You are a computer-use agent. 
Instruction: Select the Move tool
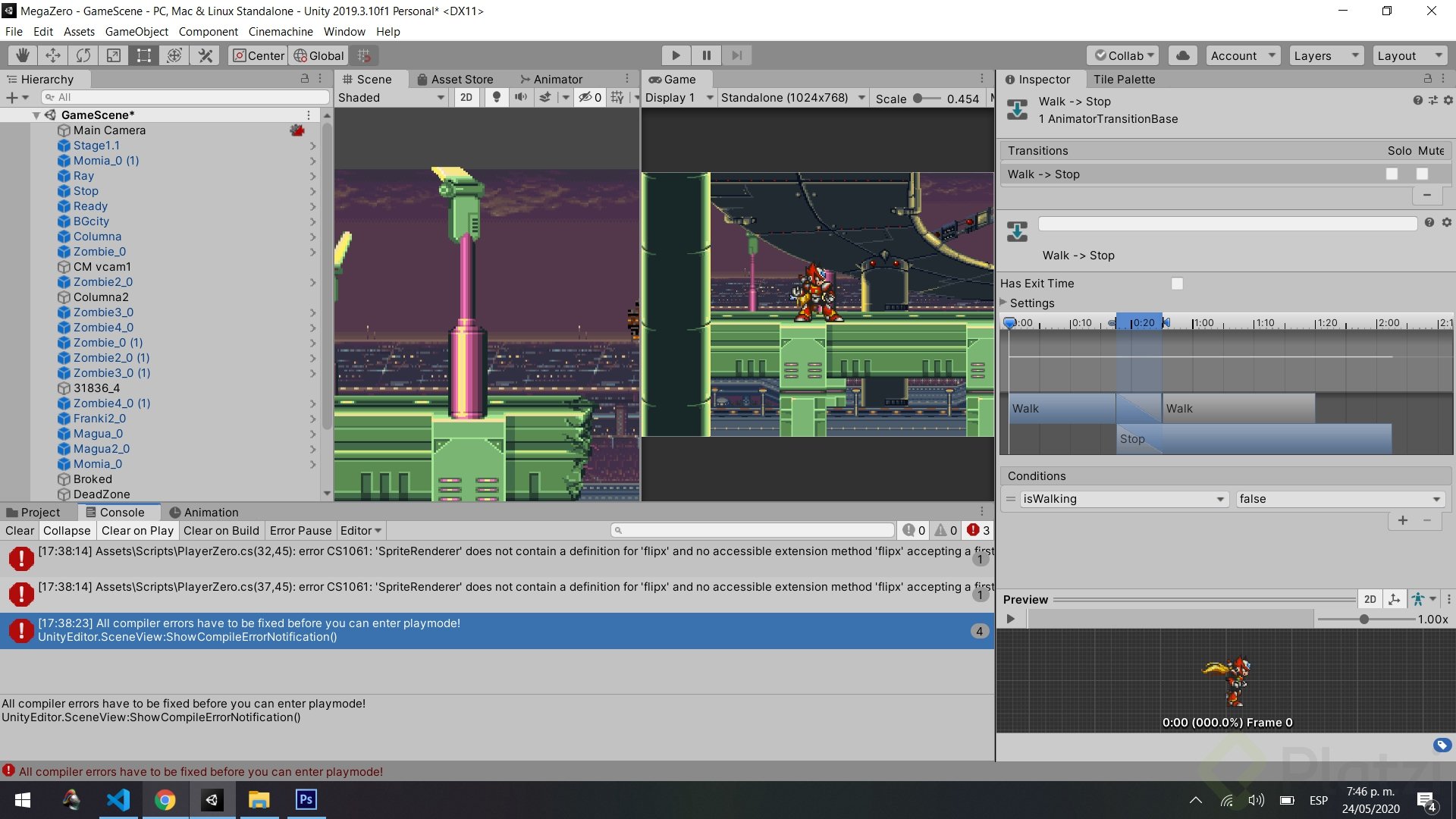coord(53,55)
